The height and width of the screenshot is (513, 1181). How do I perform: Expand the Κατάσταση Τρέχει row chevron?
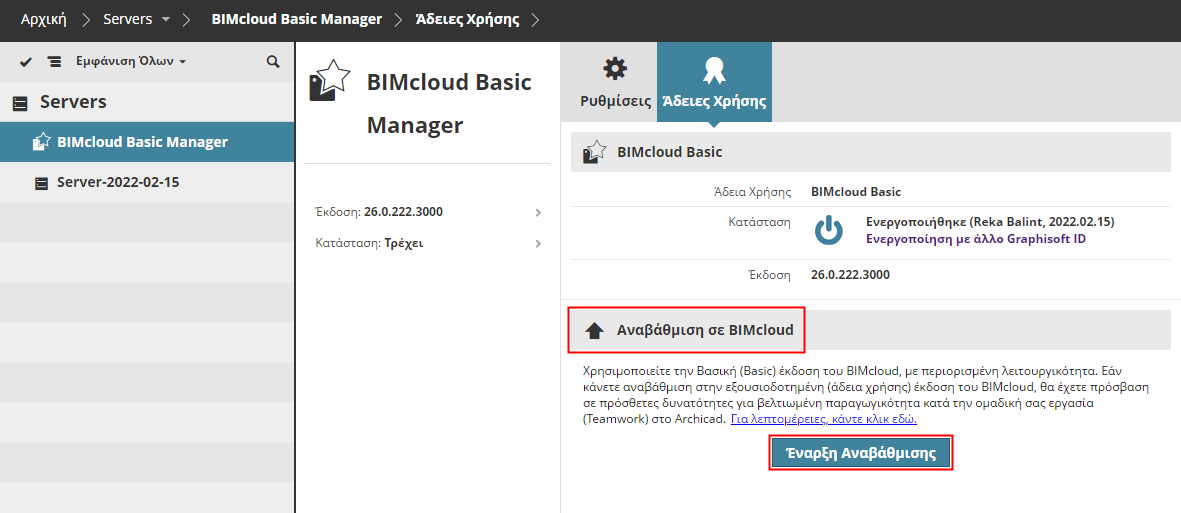click(x=538, y=243)
